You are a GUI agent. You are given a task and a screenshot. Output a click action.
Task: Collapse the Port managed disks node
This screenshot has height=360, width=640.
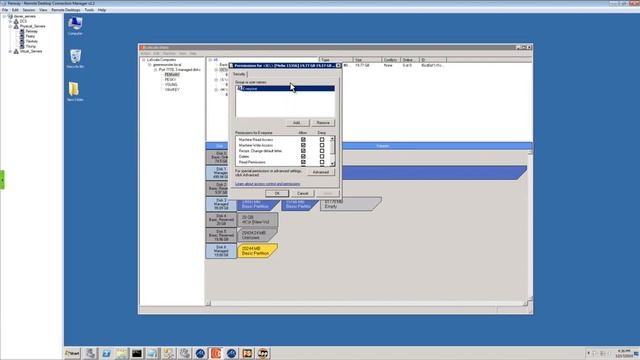pos(155,70)
